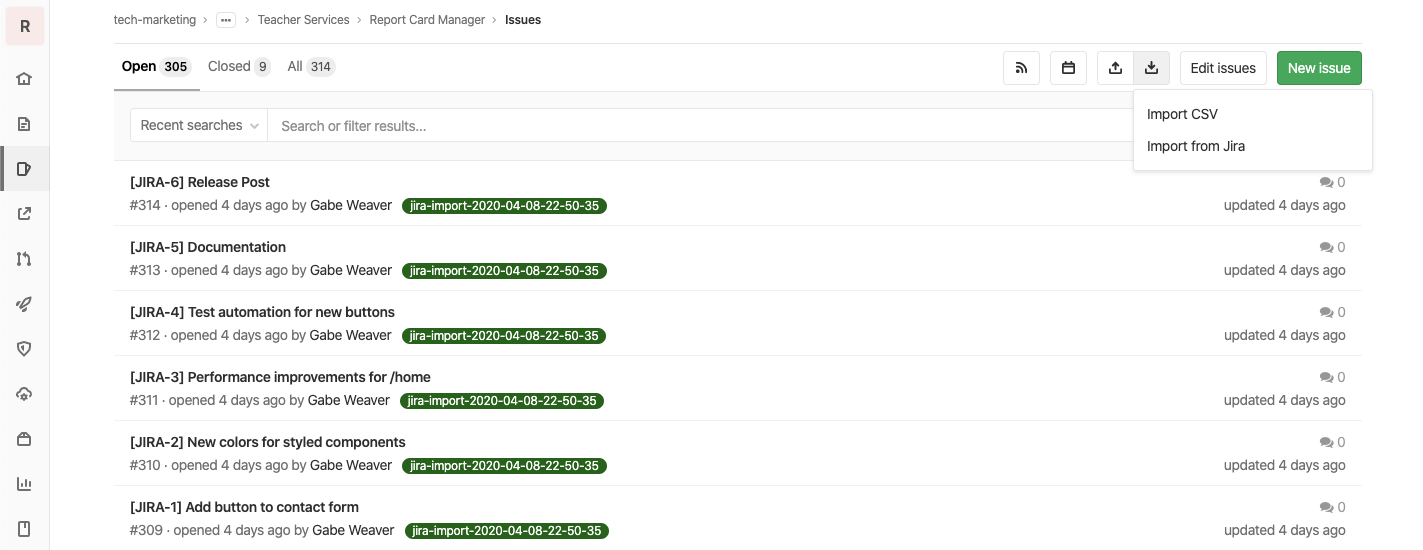1423x550 pixels.
Task: Click the Edit issues button
Action: (x=1223, y=68)
